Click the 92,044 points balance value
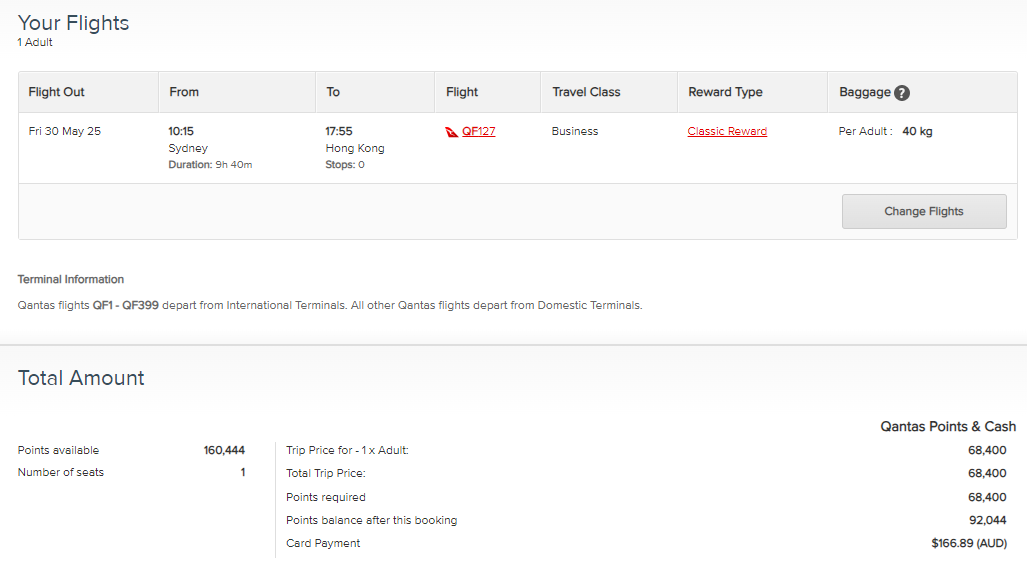This screenshot has height=567, width=1027. 988,521
